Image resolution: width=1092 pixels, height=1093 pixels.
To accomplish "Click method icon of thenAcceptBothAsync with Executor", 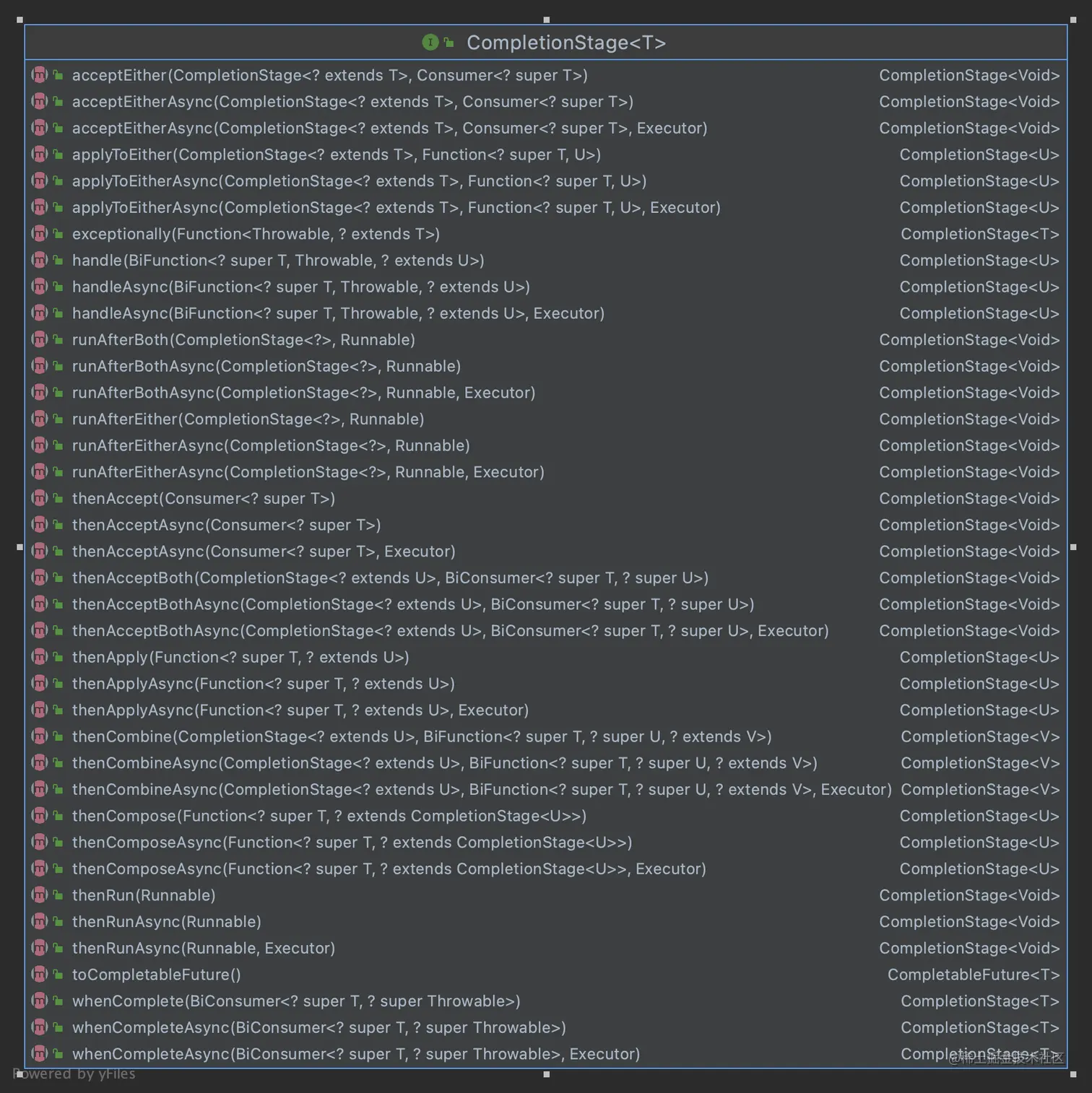I will (x=40, y=631).
